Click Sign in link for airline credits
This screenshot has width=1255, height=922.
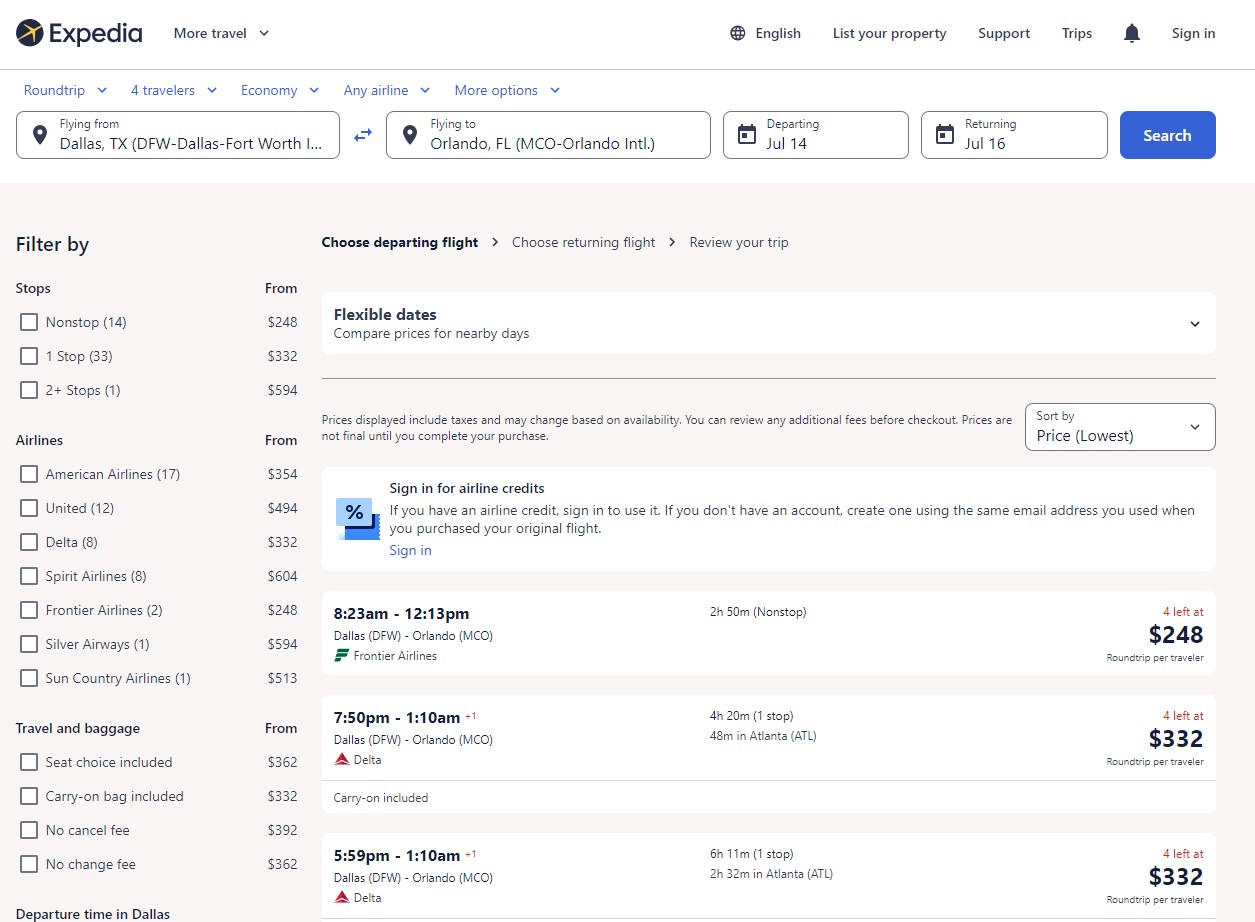pos(411,550)
